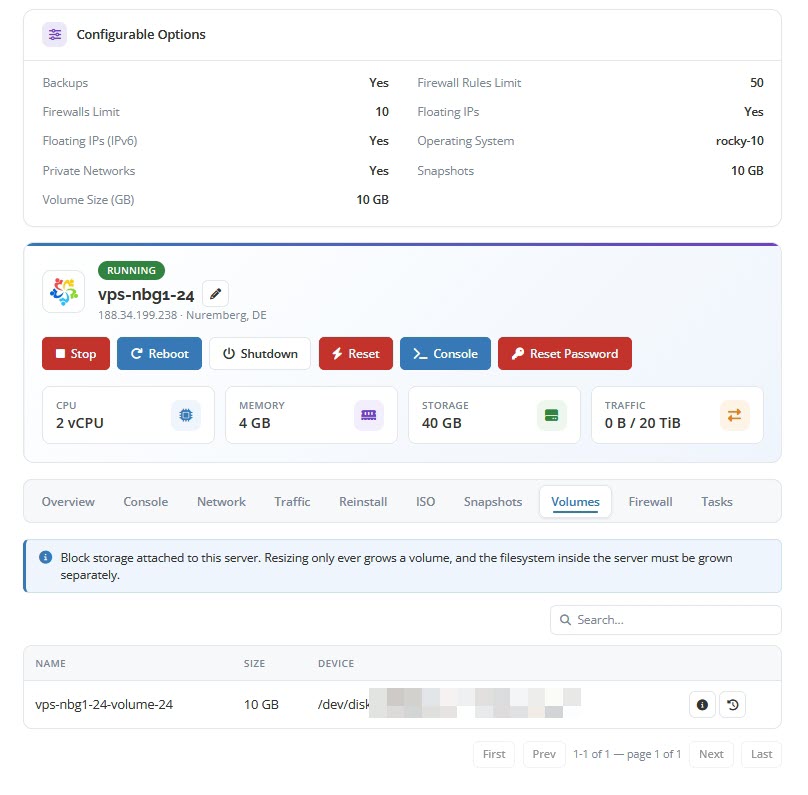Open the Traffic tab
Image resolution: width=808 pixels, height=795 pixels.
coord(292,501)
